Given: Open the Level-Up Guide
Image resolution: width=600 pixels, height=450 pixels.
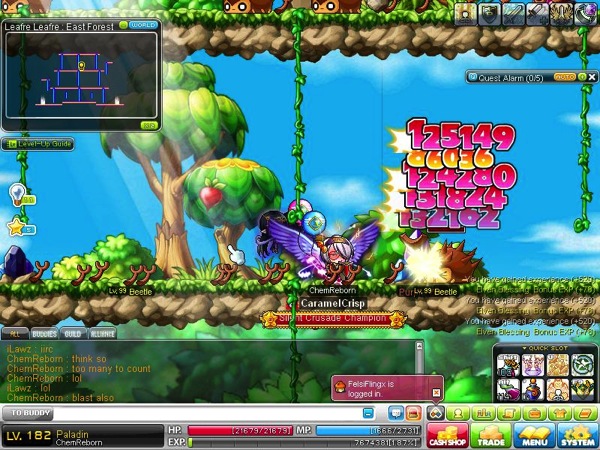Looking at the screenshot, I should click(x=38, y=144).
